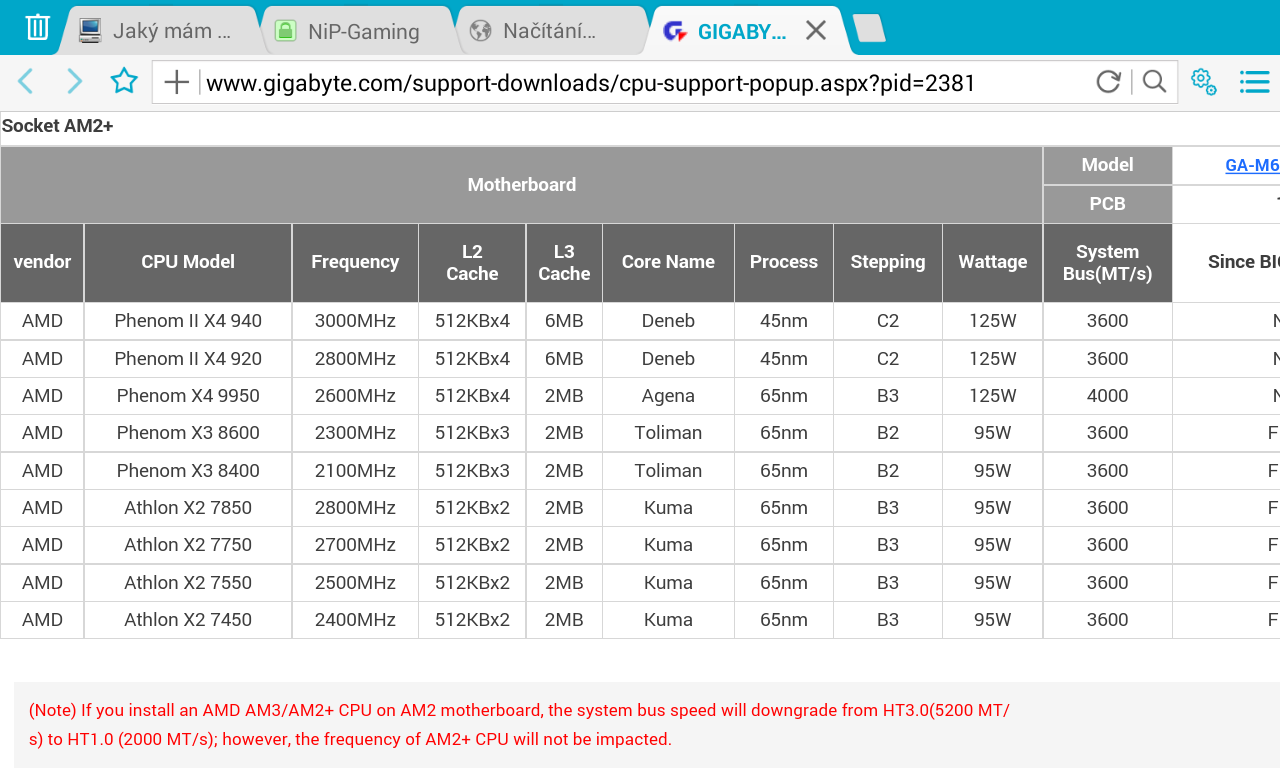The width and height of the screenshot is (1280, 768).
Task: Go back with the left arrow
Action: click(x=26, y=82)
